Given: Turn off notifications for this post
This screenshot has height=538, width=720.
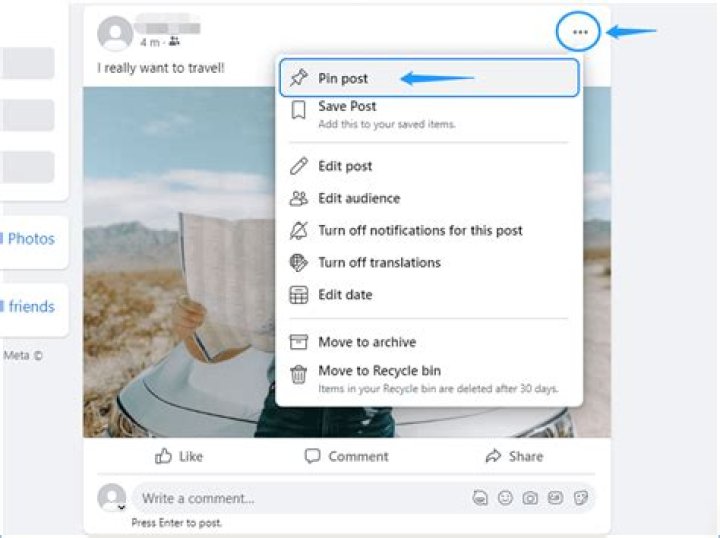Looking at the screenshot, I should [429, 230].
